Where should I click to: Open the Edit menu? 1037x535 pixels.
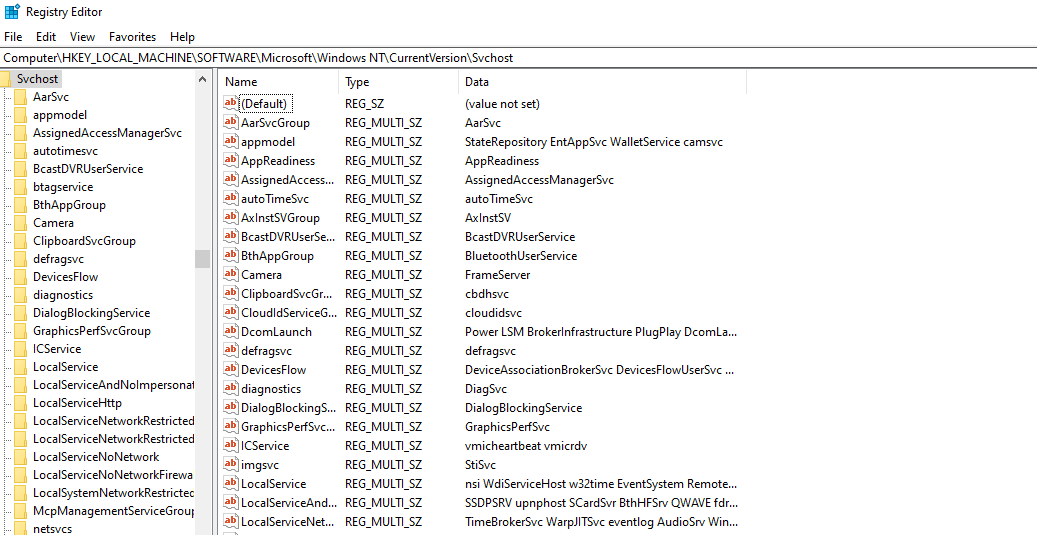[46, 37]
